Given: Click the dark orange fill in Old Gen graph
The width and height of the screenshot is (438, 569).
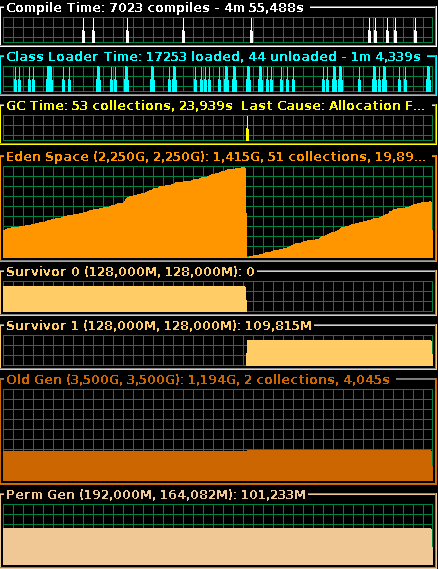Looking at the screenshot, I should click(218, 466).
